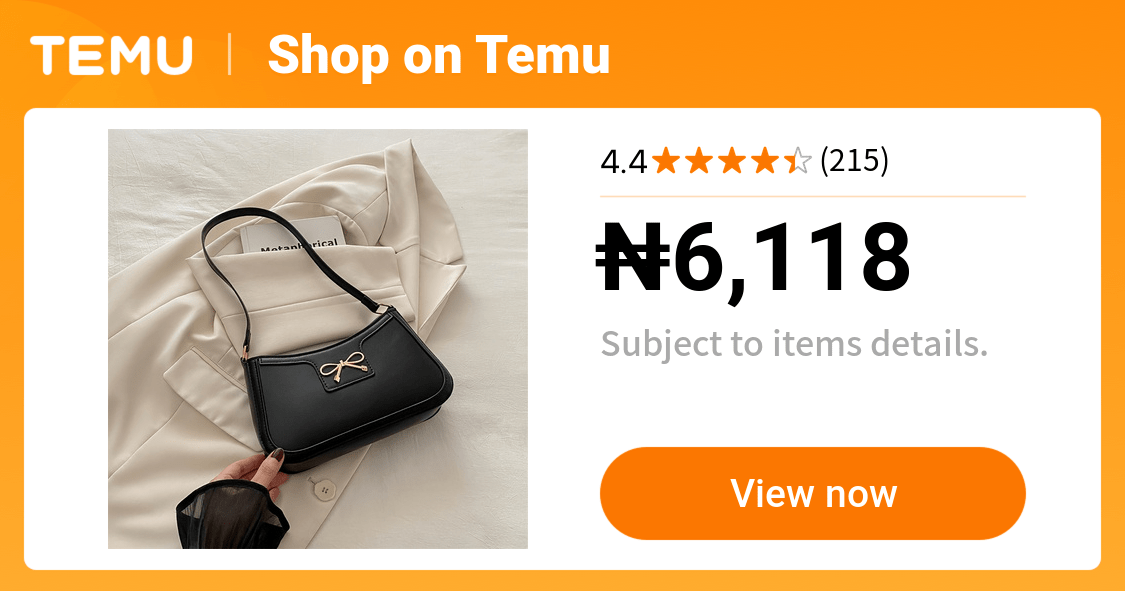1125x591 pixels.
Task: Click the gold bow clasp on bag
Action: [346, 369]
